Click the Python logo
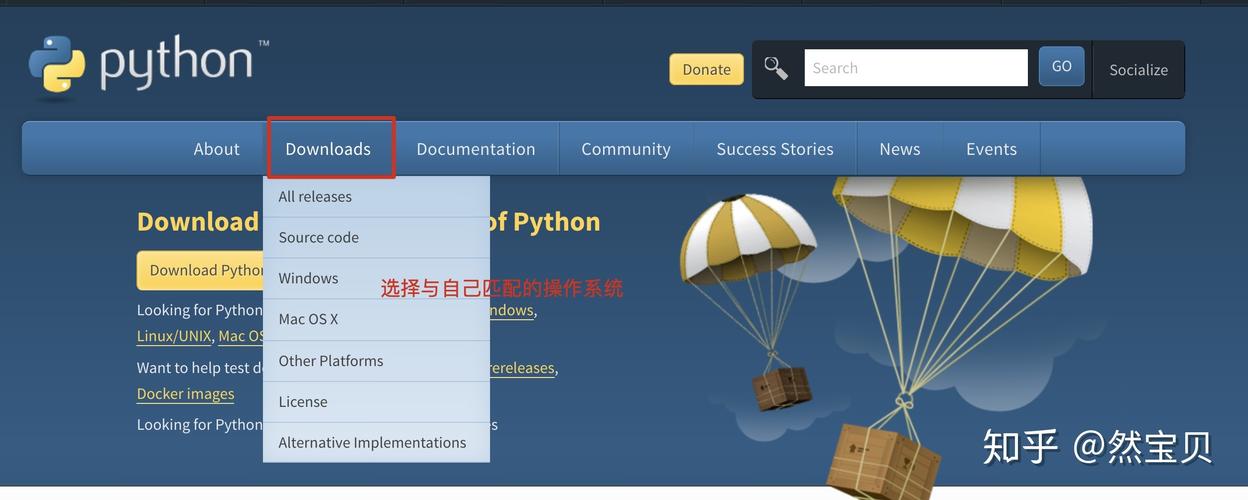The width and height of the screenshot is (1248, 500). (x=148, y=67)
